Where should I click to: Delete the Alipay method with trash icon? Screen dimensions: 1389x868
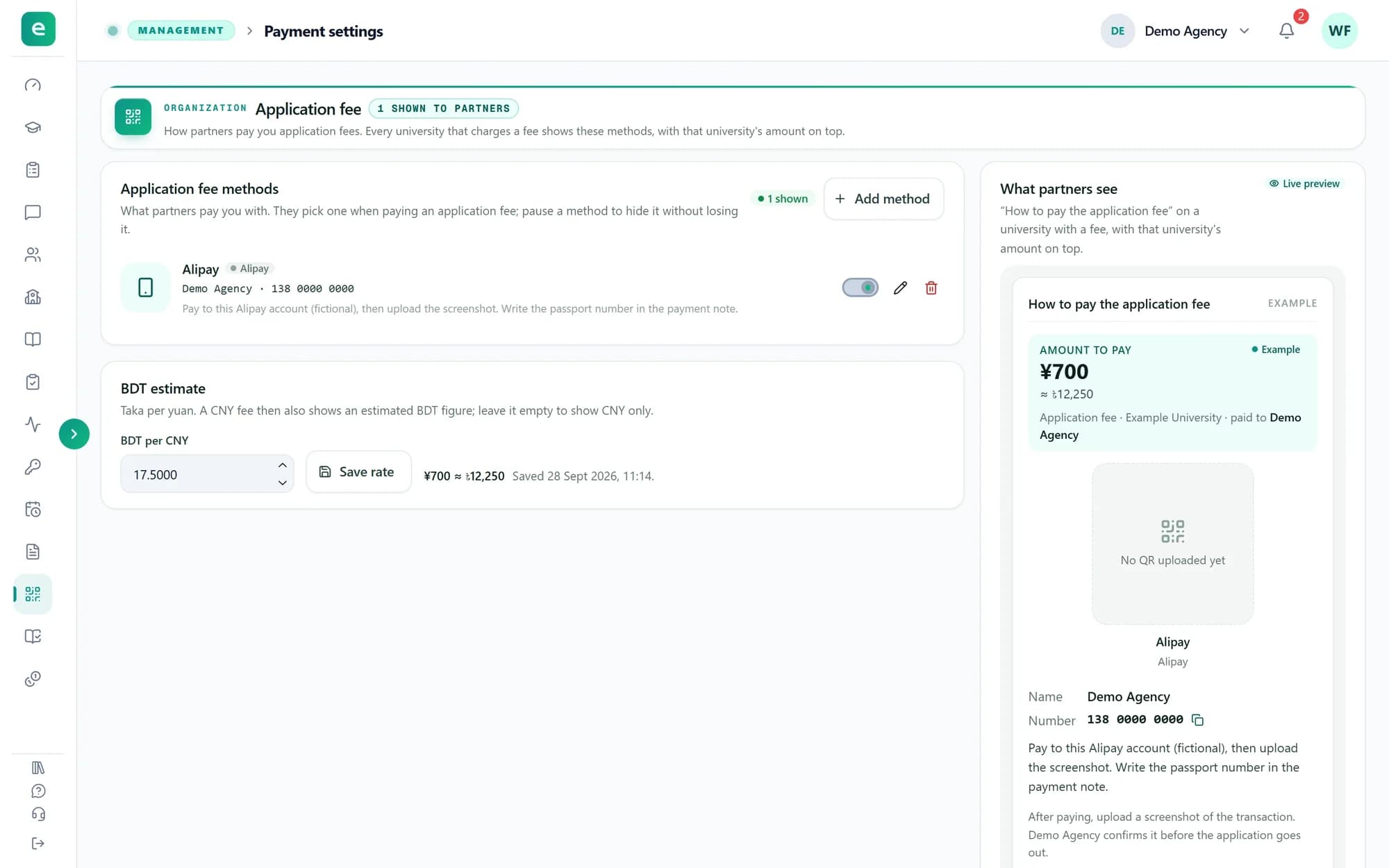(x=931, y=287)
